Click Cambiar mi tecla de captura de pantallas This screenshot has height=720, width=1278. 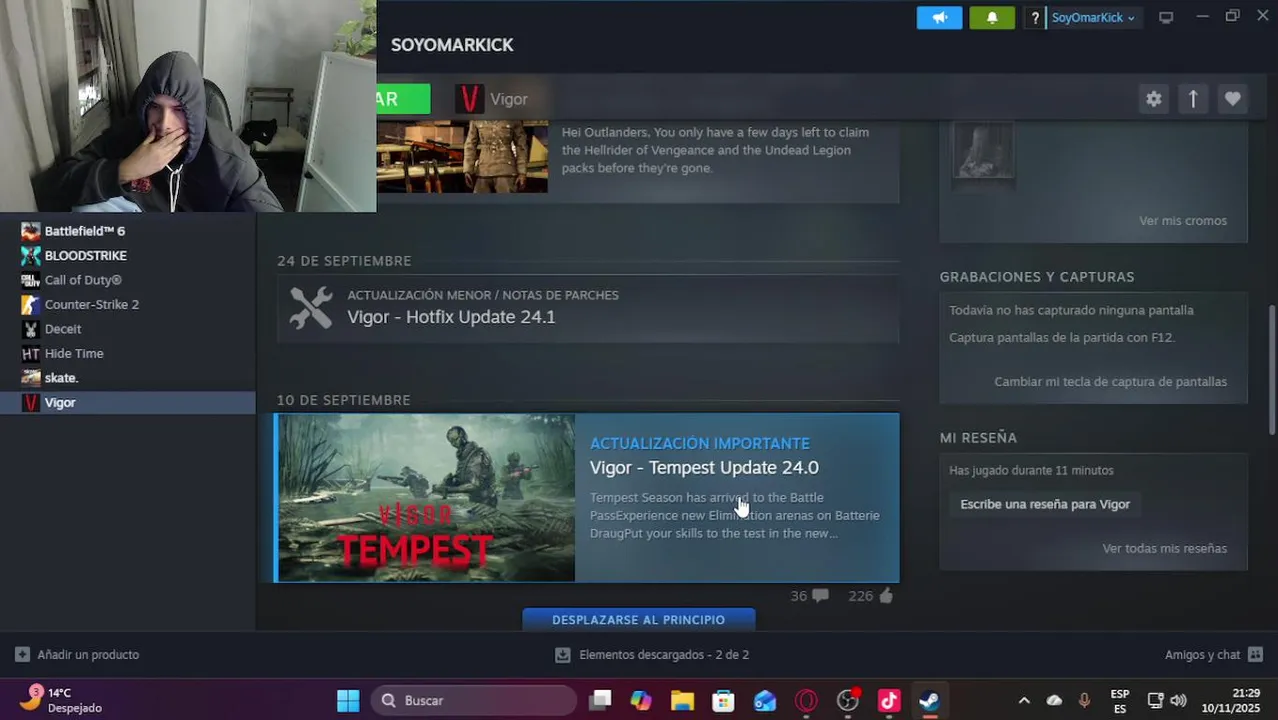pos(1110,382)
